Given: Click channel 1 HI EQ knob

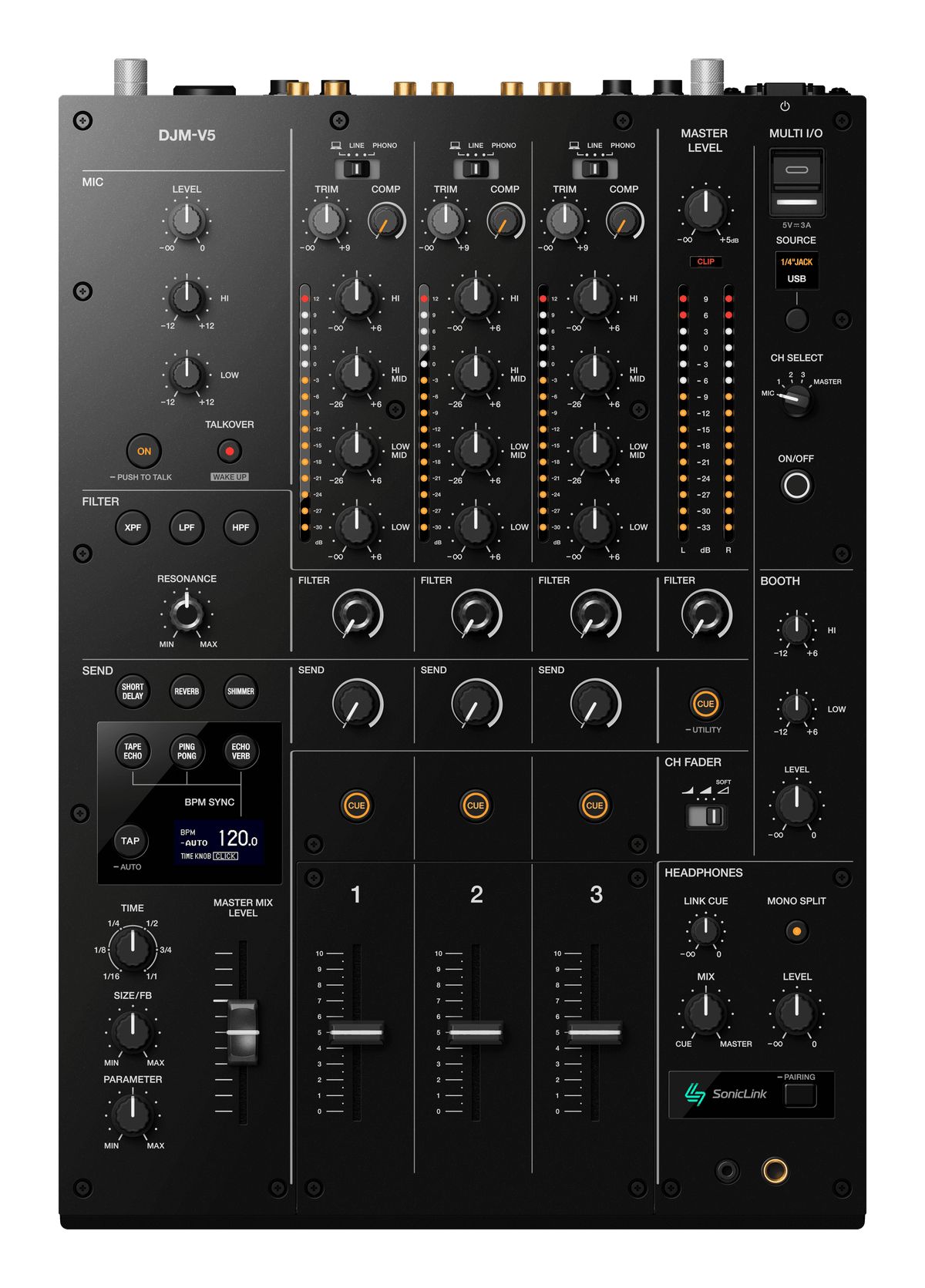Looking at the screenshot, I should click(x=356, y=297).
